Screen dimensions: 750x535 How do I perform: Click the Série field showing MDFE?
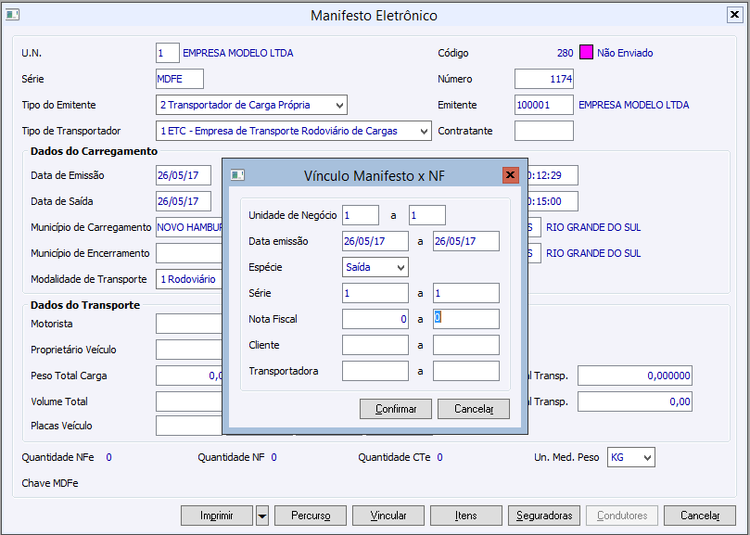click(x=180, y=79)
